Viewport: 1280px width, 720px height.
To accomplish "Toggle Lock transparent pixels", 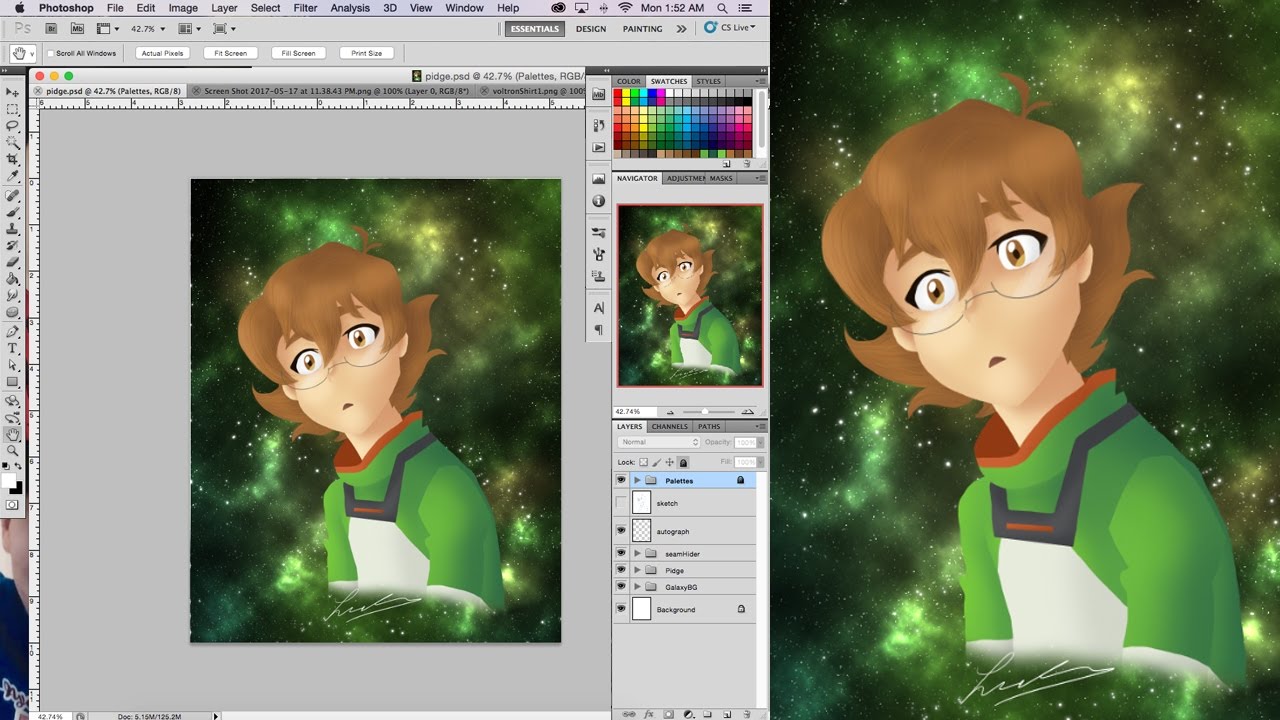I will [643, 462].
